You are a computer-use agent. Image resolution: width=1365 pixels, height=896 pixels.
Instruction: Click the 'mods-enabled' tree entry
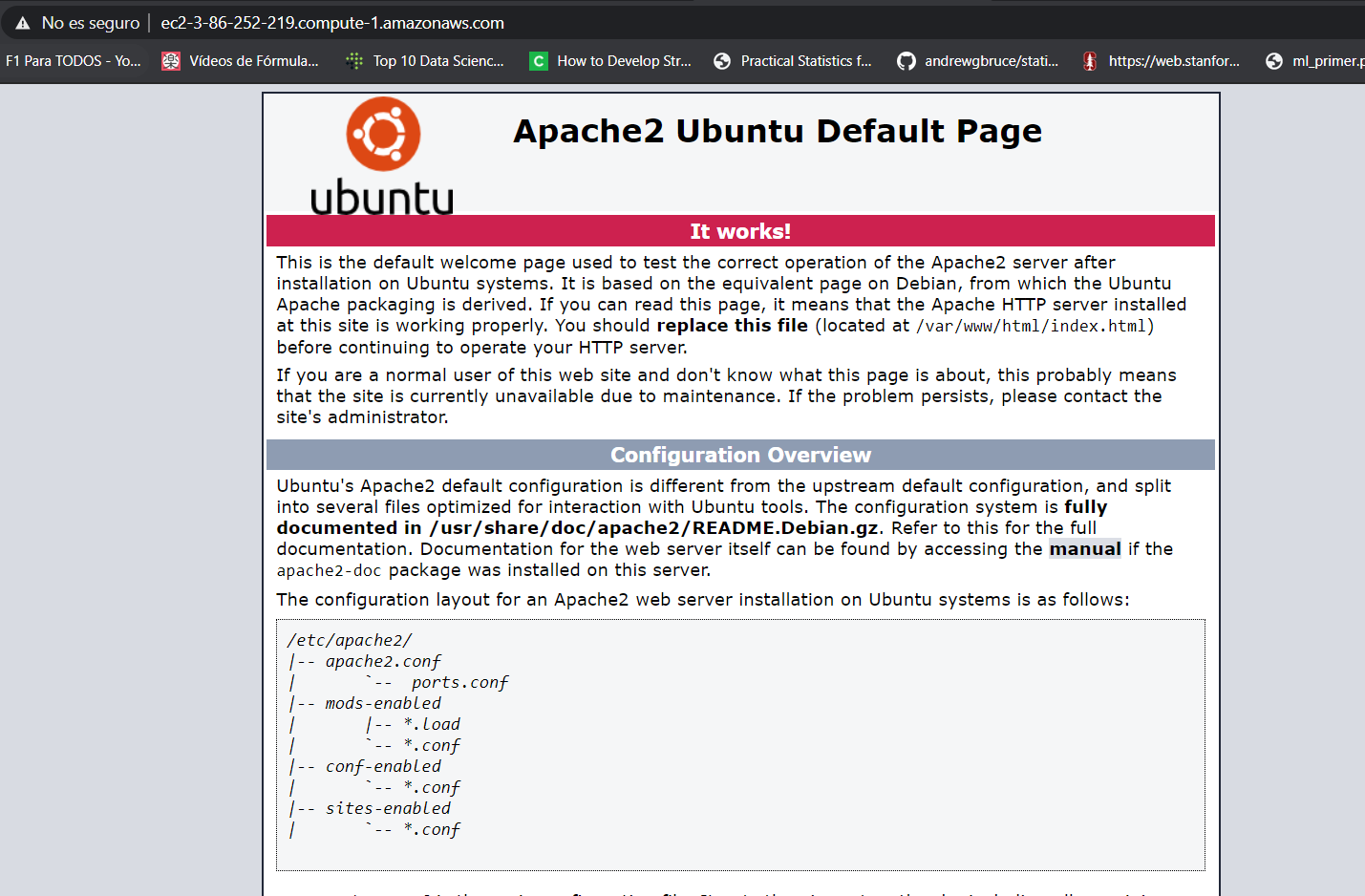(383, 703)
